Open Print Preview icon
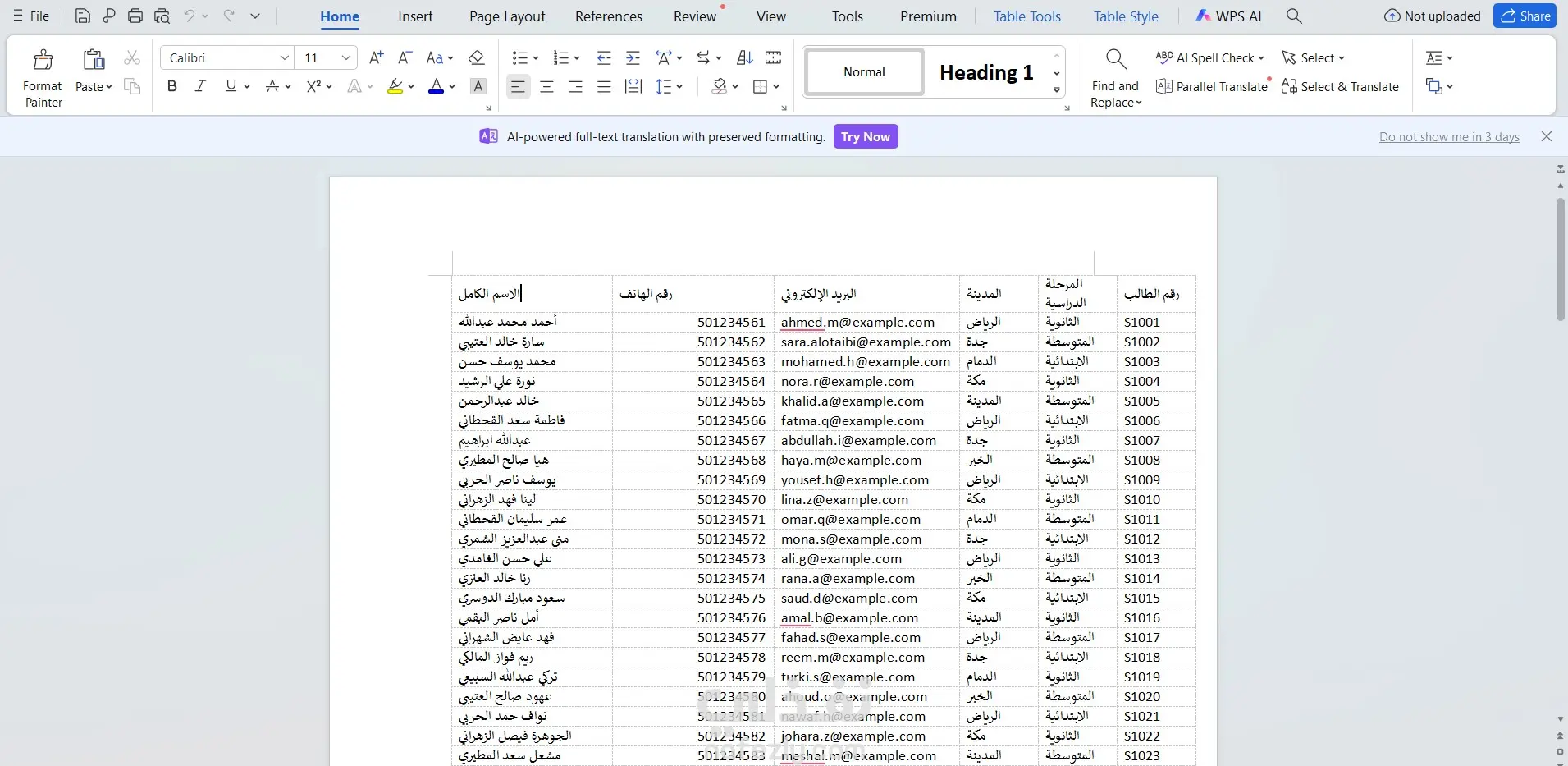 (162, 16)
